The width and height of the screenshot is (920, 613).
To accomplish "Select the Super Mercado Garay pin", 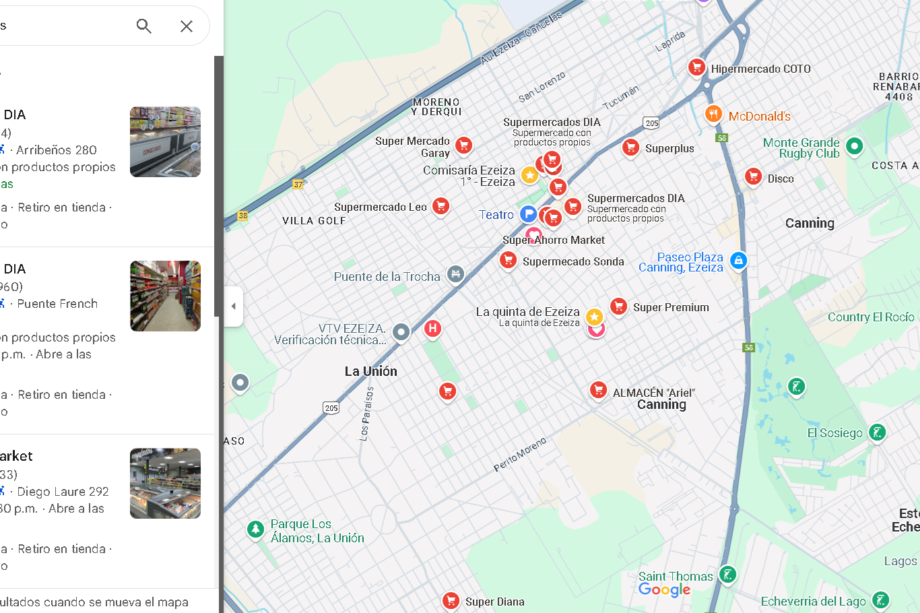I will pos(464,145).
